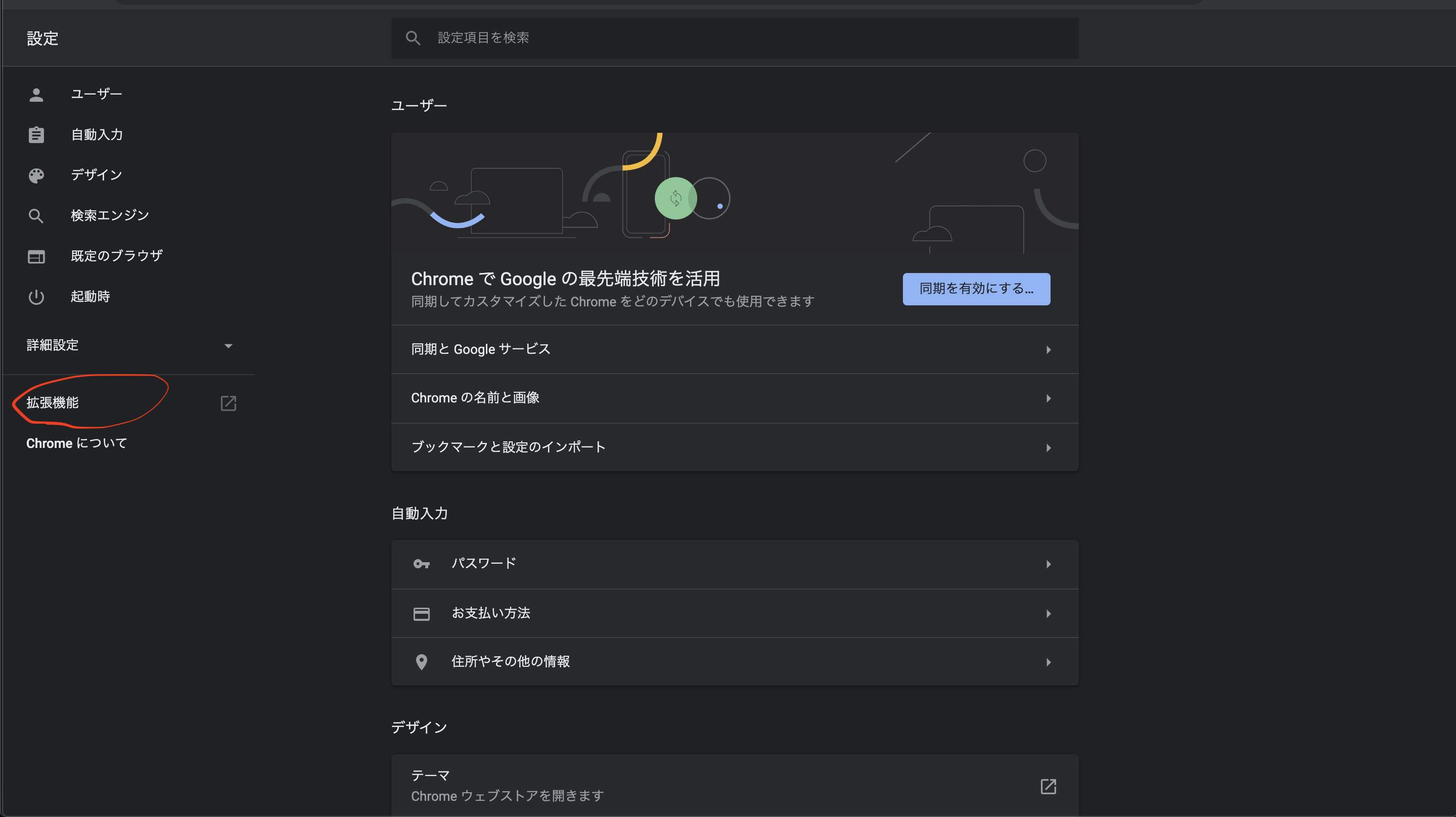Expand the 詳細設定 dropdown arrow

pos(229,346)
